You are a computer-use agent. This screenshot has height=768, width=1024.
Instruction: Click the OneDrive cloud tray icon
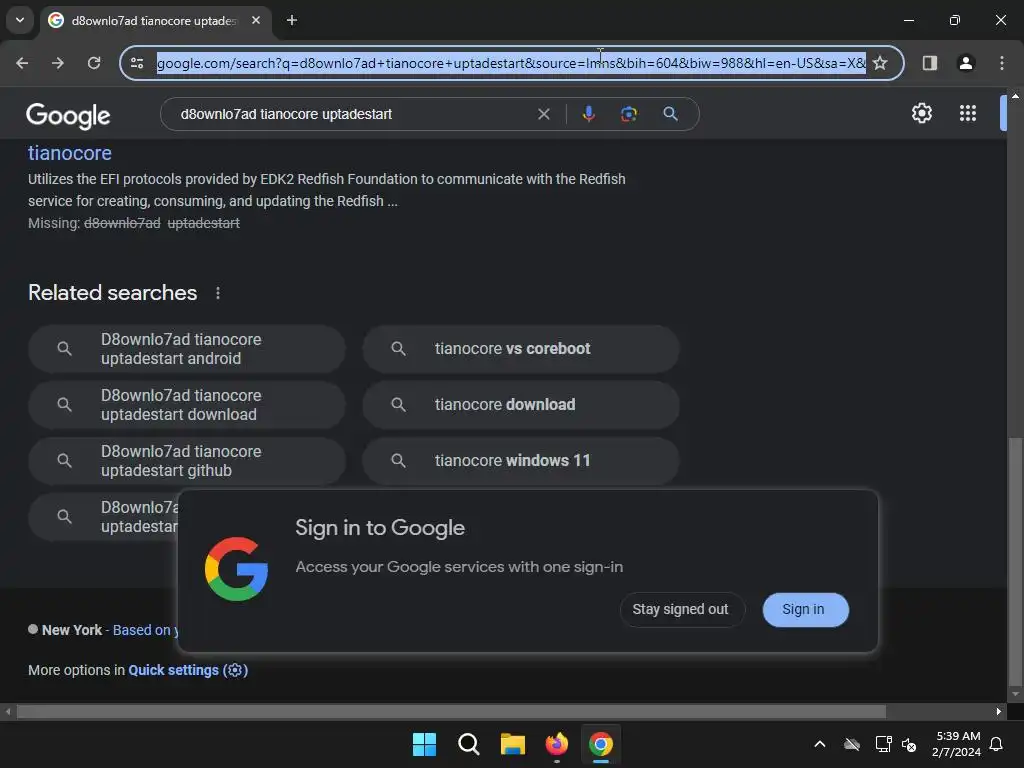click(852, 744)
